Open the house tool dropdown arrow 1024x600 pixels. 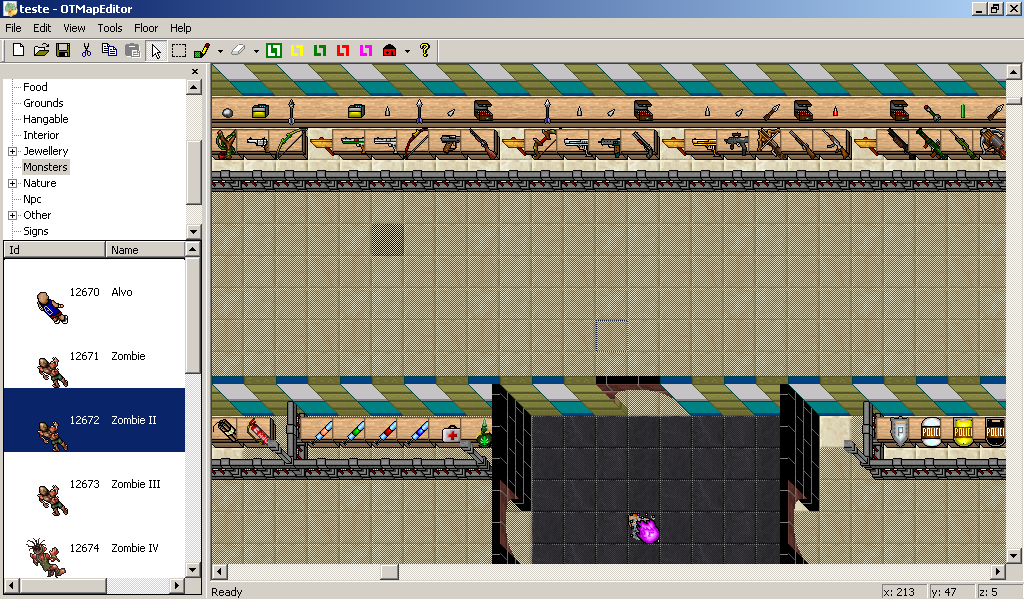(x=408, y=51)
